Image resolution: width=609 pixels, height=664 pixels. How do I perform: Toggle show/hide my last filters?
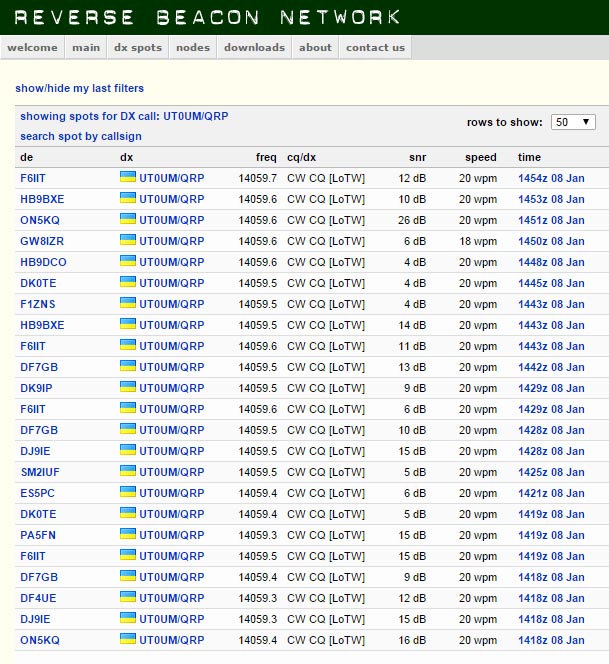(x=79, y=89)
